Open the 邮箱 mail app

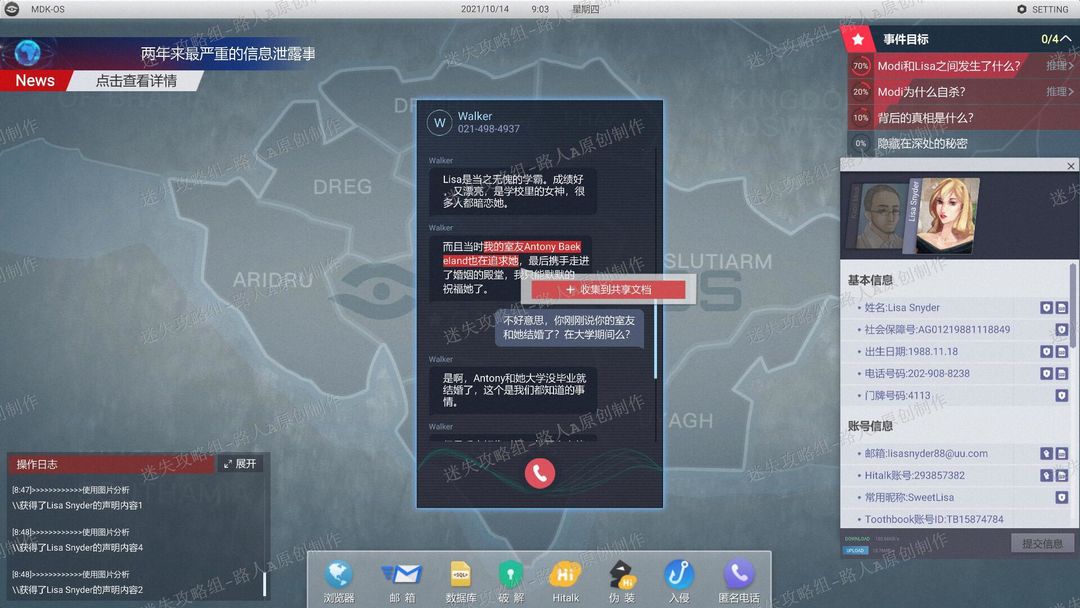(x=402, y=580)
